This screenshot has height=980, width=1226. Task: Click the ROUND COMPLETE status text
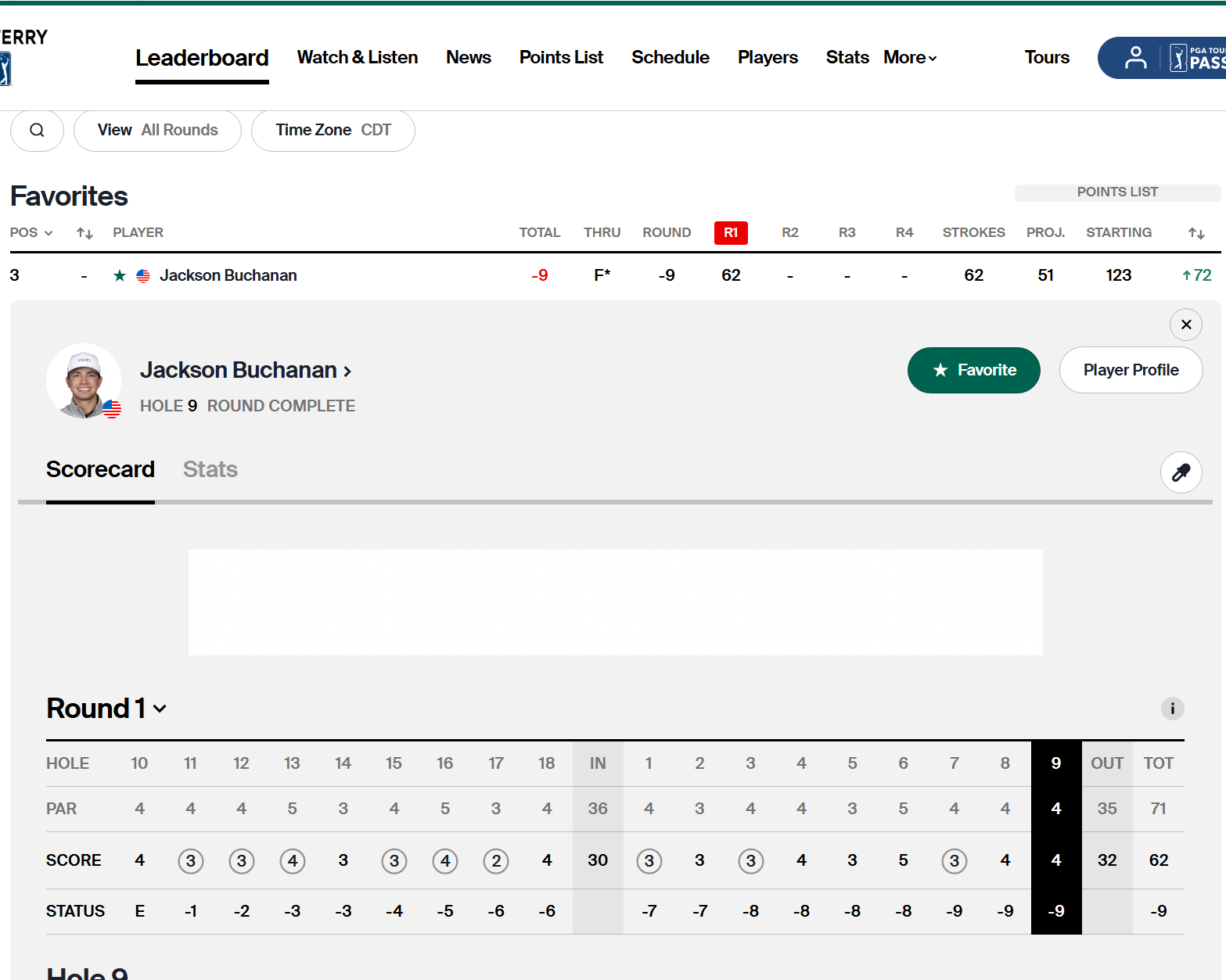coord(281,406)
